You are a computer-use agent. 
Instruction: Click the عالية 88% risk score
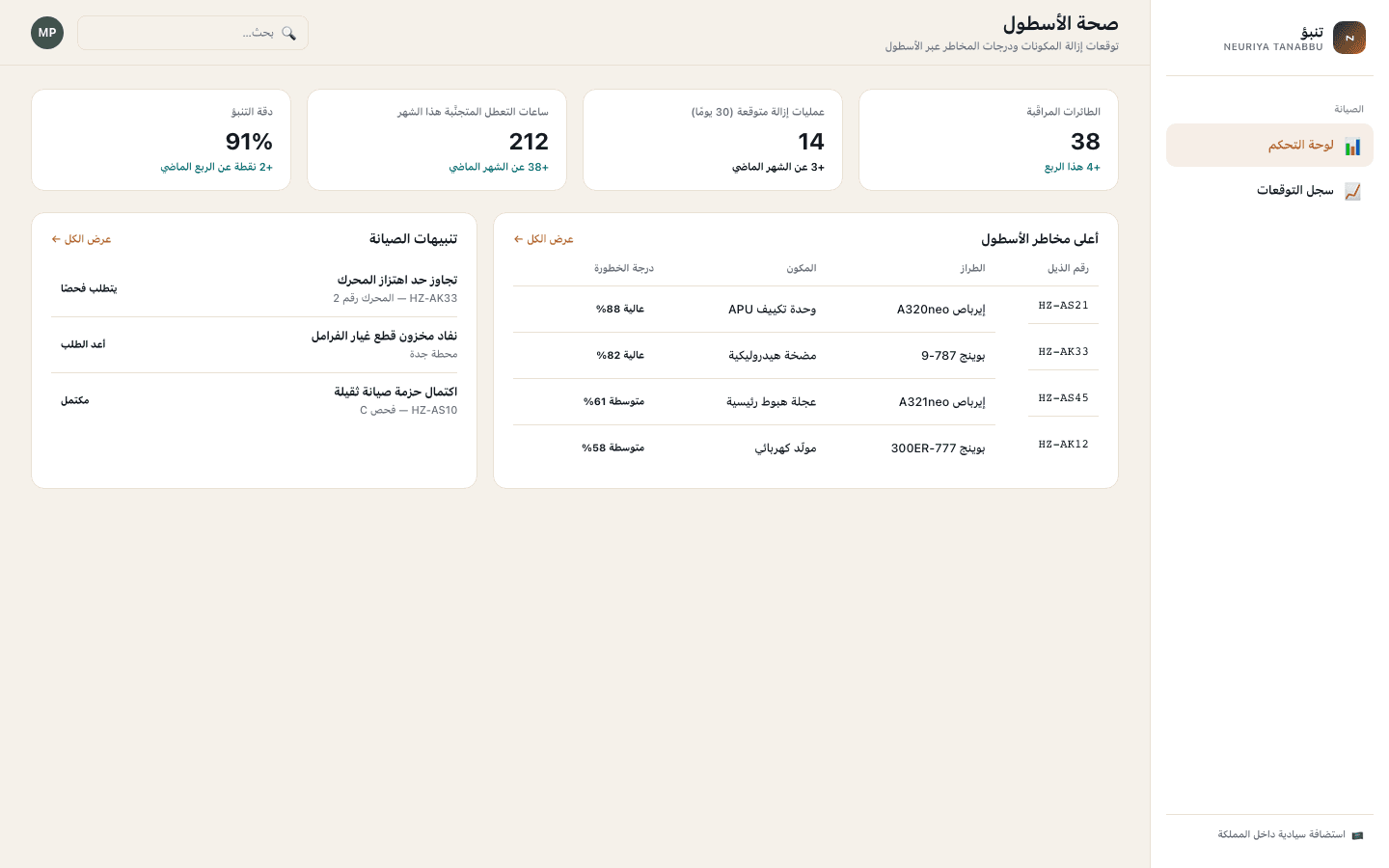[x=620, y=310]
